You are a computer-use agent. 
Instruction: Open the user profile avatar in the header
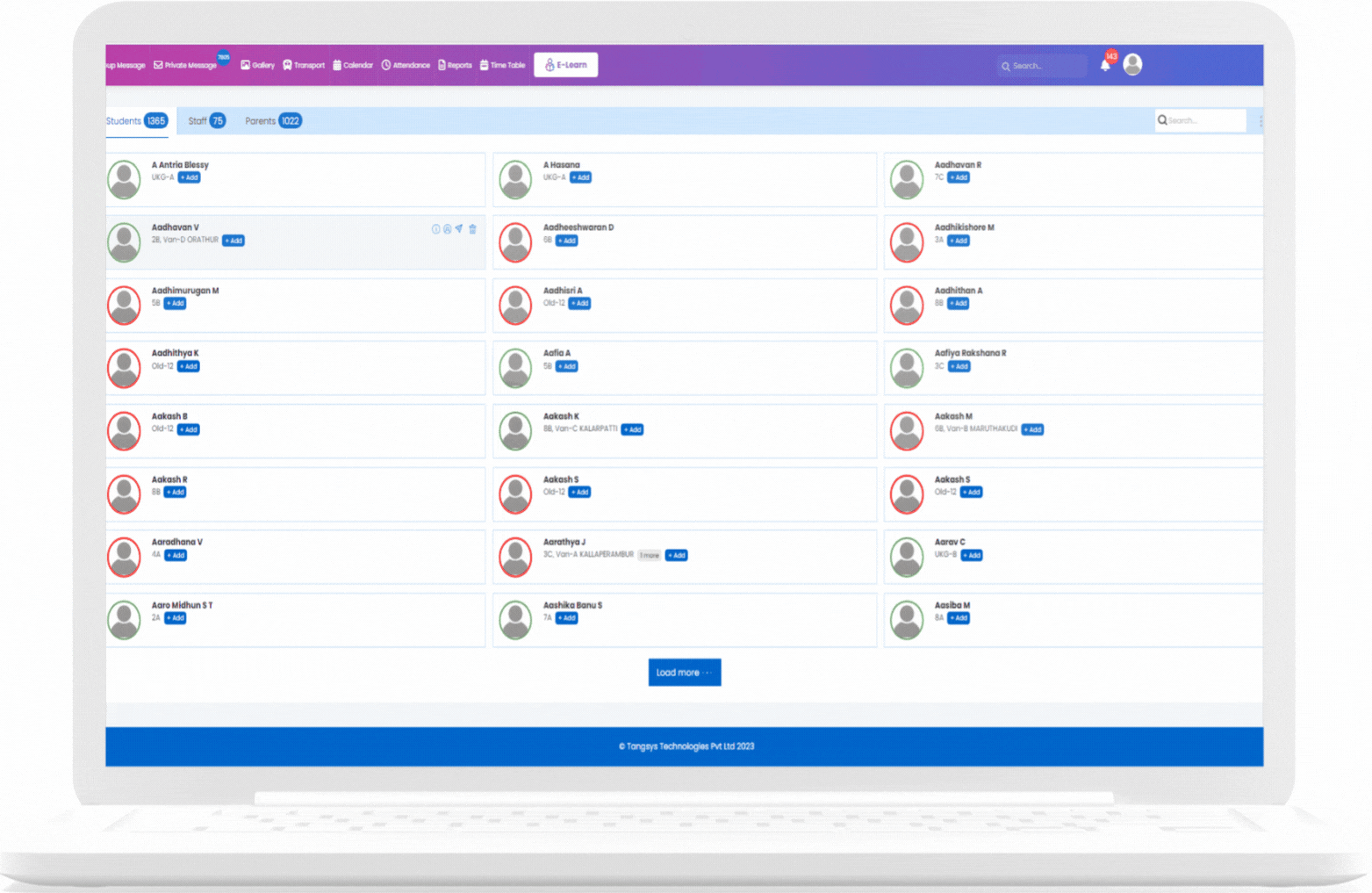[1132, 64]
